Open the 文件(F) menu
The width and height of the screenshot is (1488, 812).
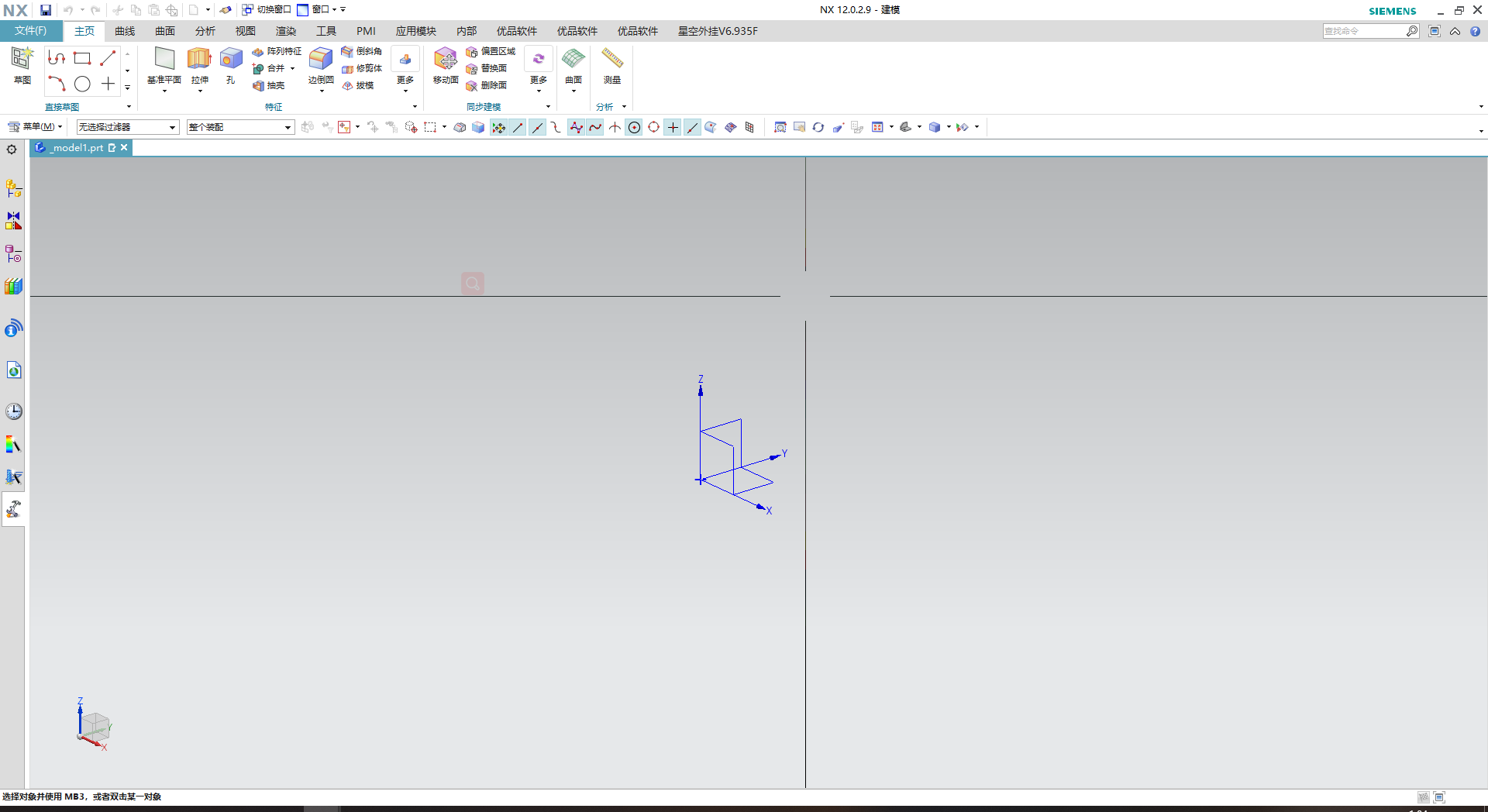31,31
